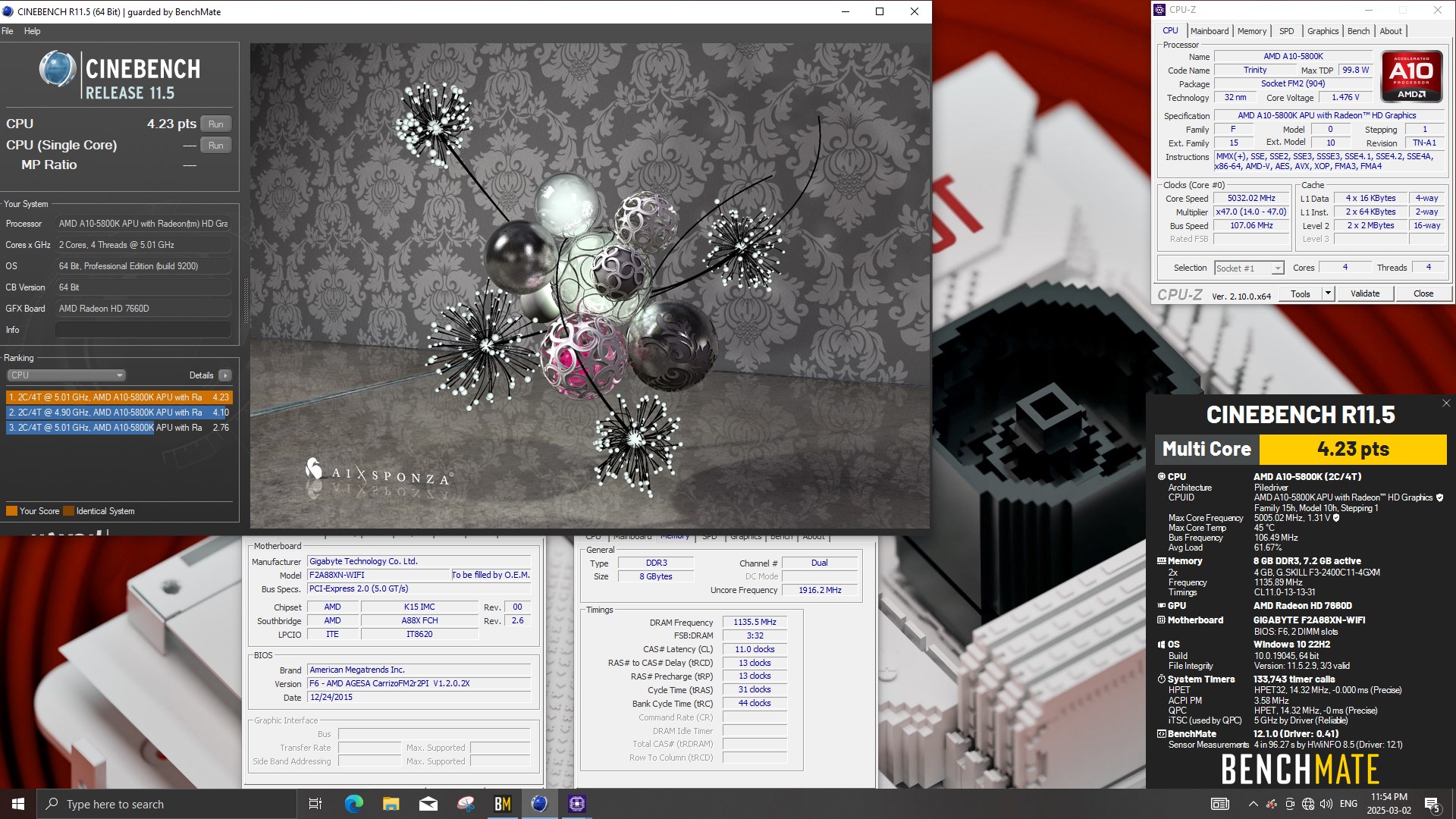This screenshot has height=819, width=1456.
Task: Click the ENG language indicator in taskbar
Action: pyautogui.click(x=1348, y=804)
